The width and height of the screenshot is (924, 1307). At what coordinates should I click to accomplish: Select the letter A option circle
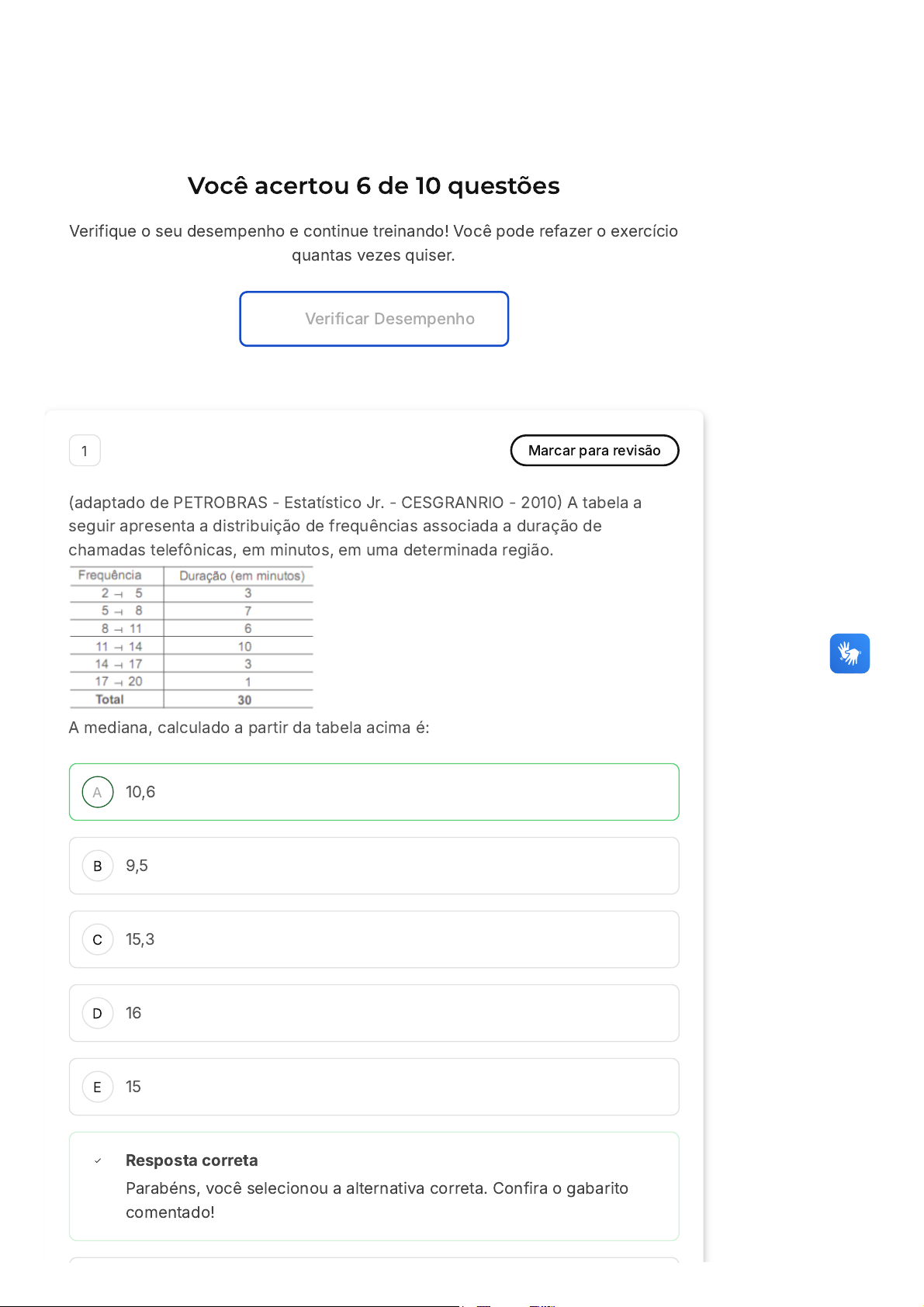point(98,792)
